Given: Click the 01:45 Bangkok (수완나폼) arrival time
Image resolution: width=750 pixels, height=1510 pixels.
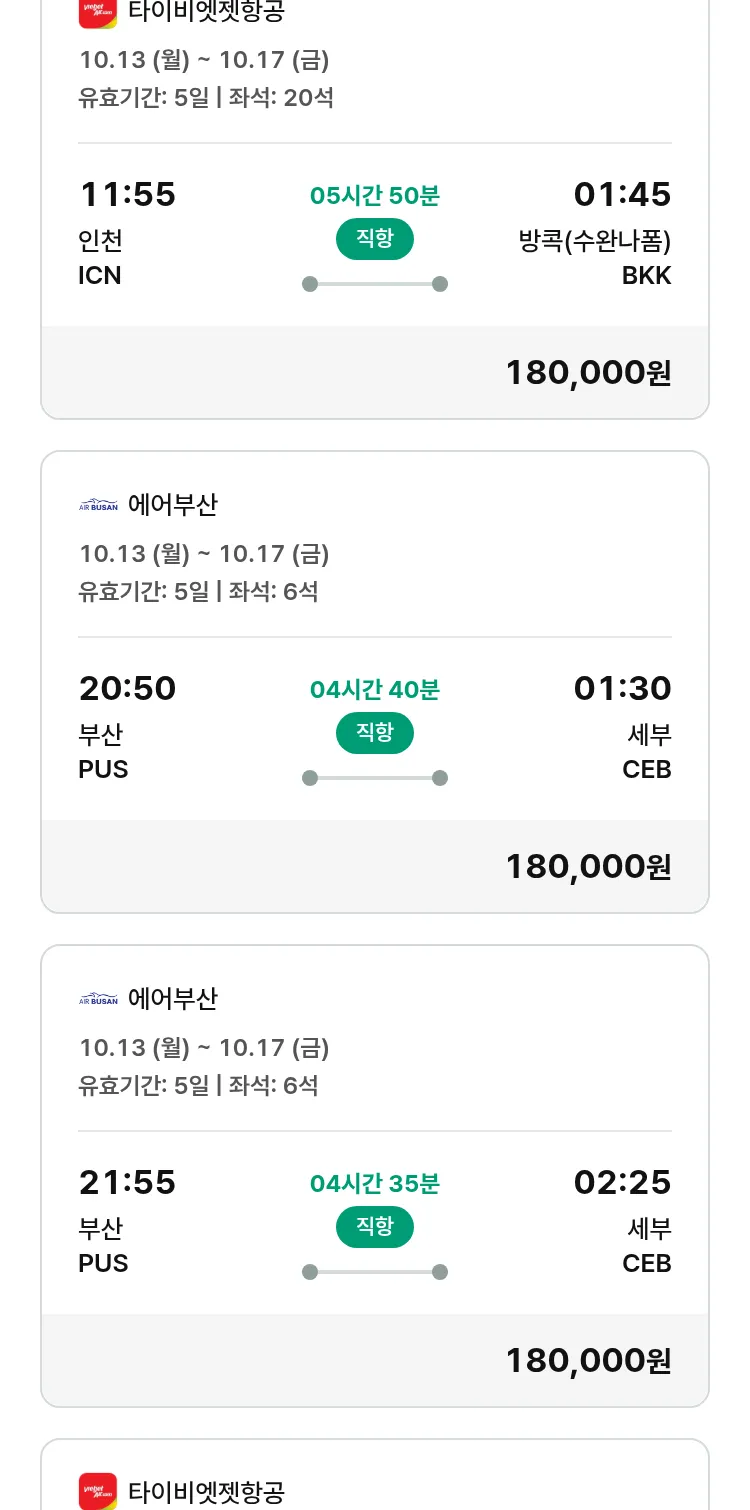Looking at the screenshot, I should pos(622,194).
